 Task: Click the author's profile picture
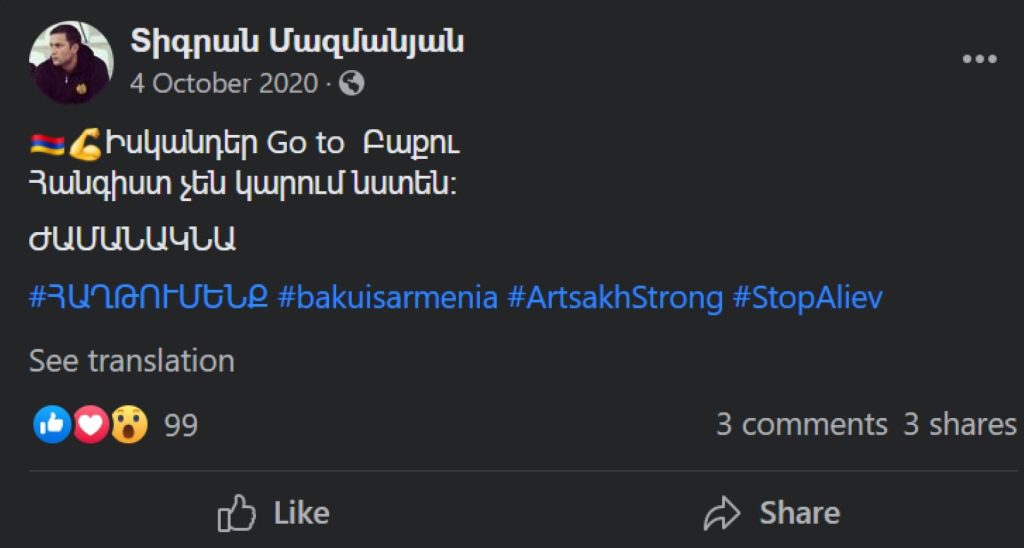click(70, 62)
